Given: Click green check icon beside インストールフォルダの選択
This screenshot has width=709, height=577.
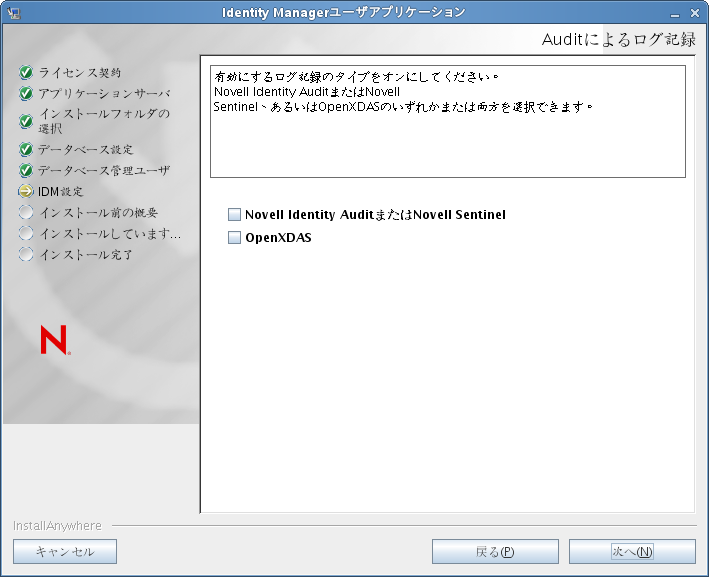Looking at the screenshot, I should [26, 121].
